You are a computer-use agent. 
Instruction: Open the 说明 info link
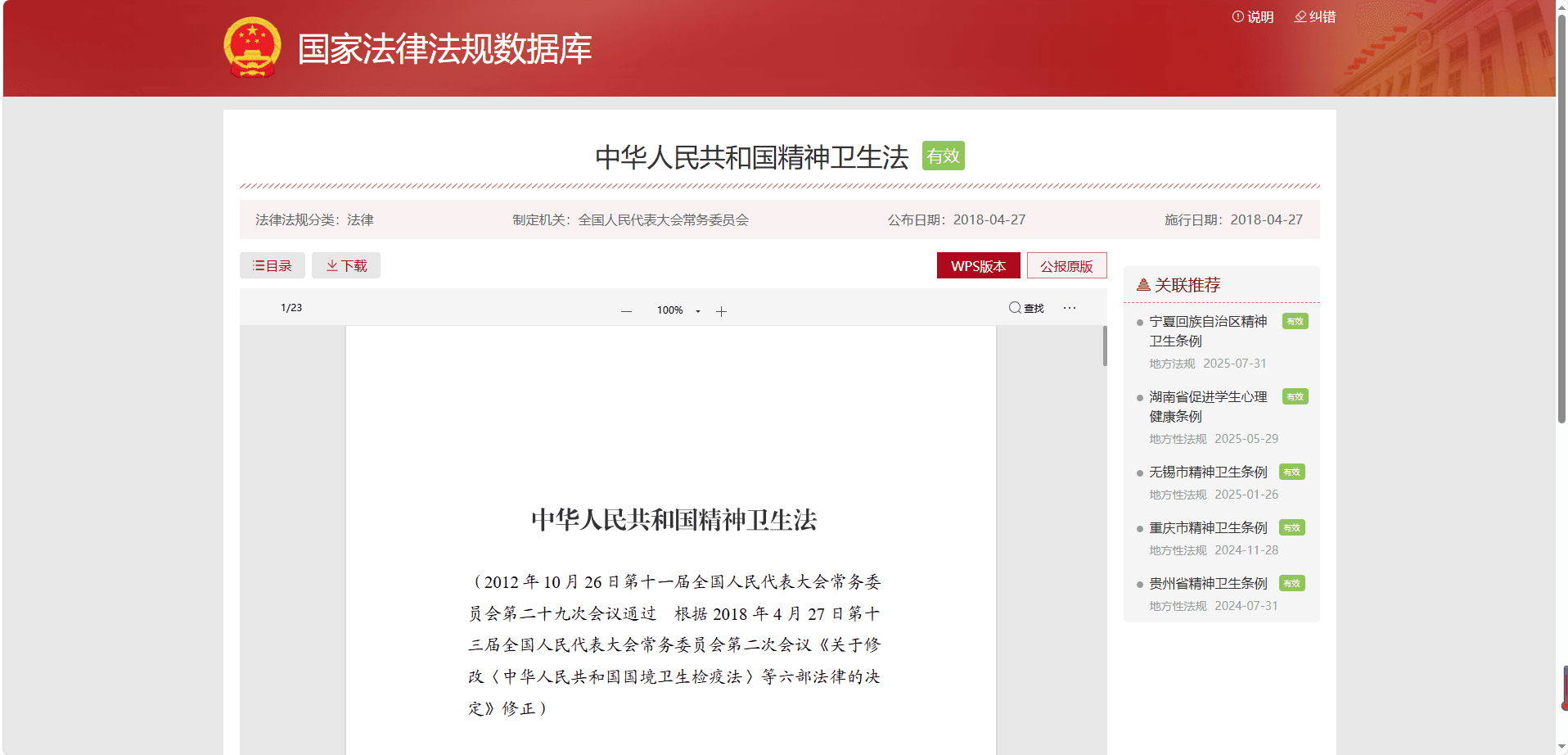(x=1253, y=16)
